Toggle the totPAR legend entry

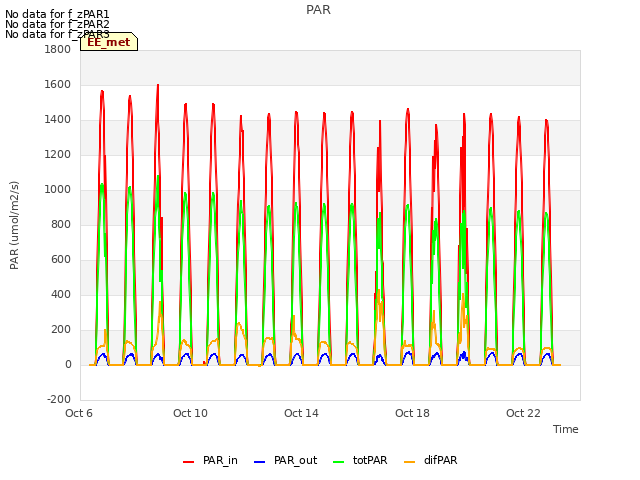click(x=360, y=460)
